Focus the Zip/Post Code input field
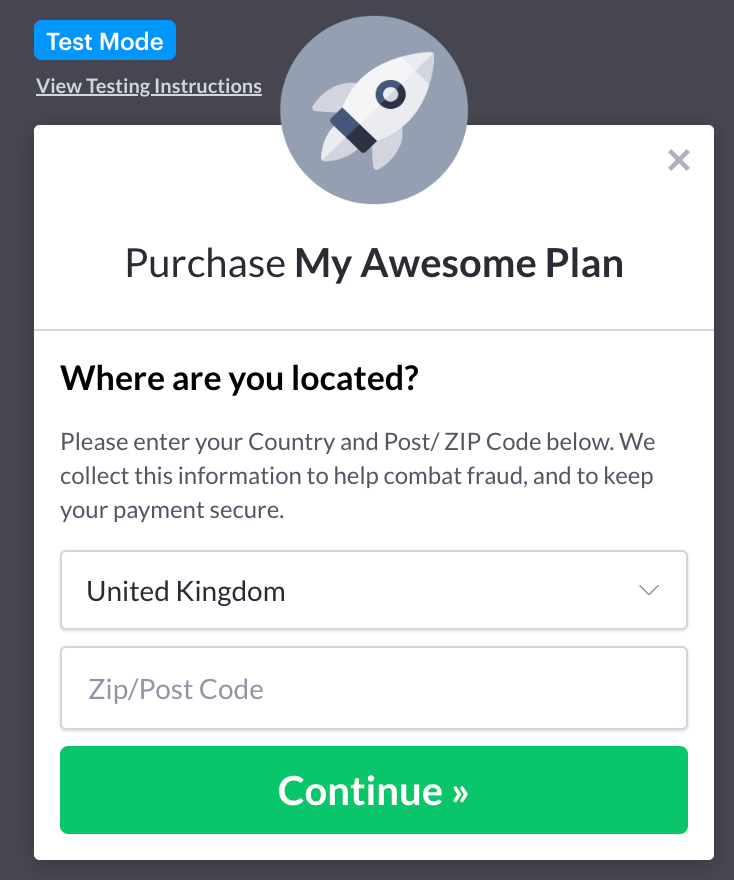 click(x=374, y=688)
